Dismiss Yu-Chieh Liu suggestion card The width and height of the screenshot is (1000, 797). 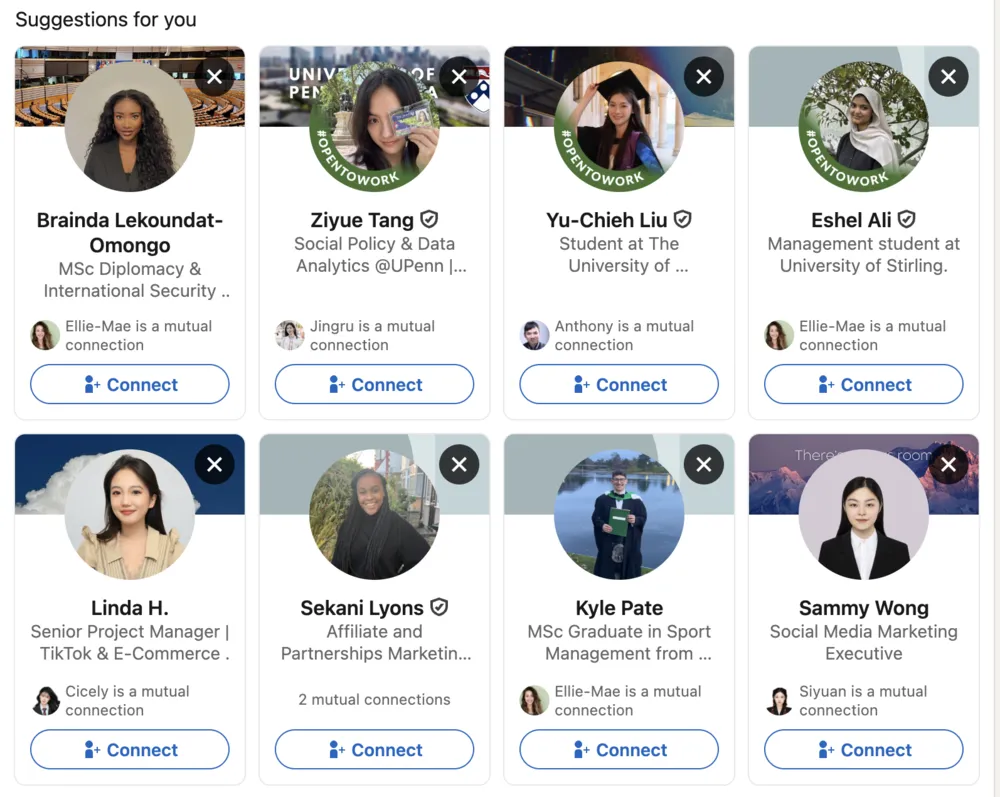point(703,77)
